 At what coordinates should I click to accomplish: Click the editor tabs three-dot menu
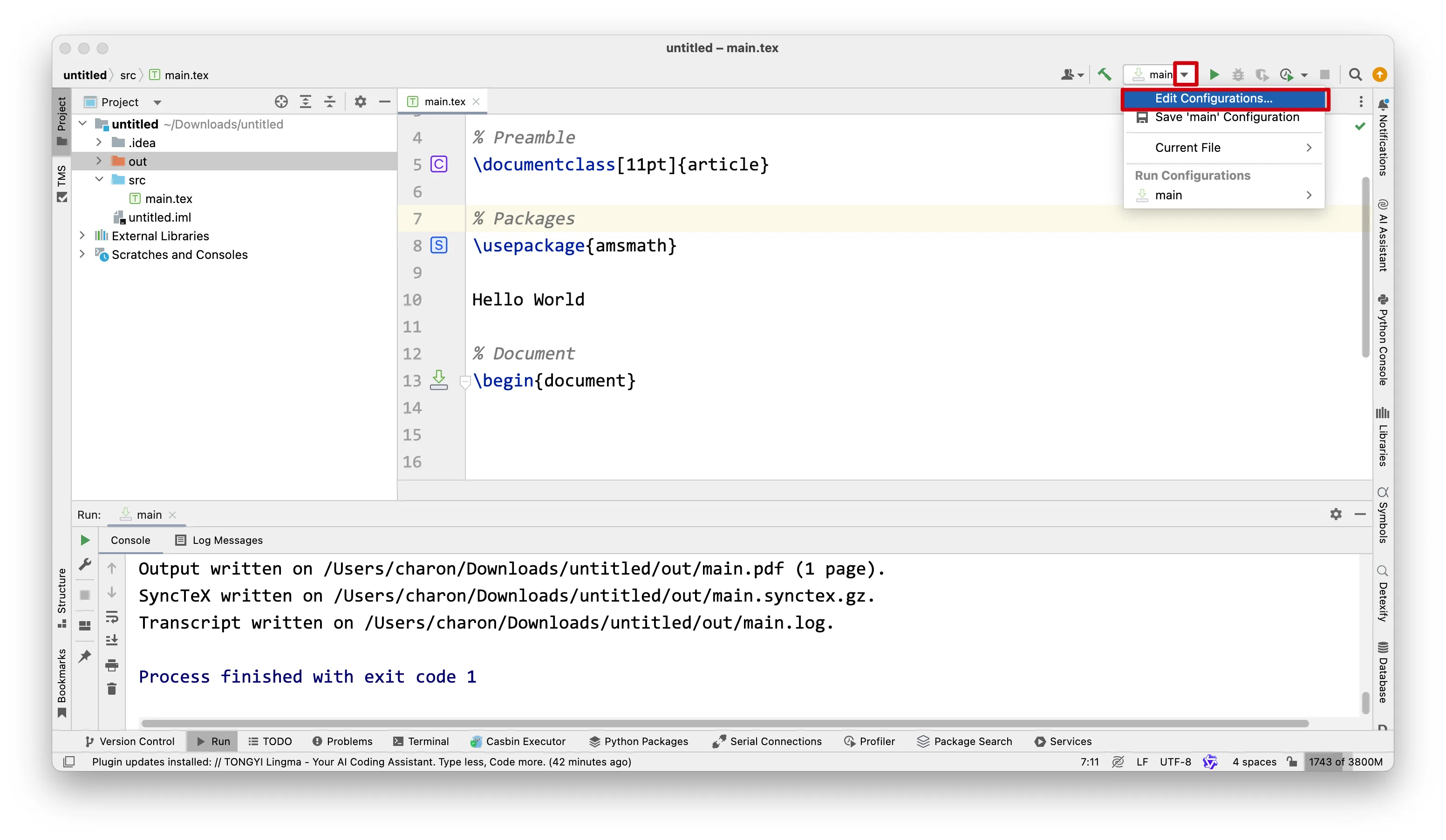tap(1360, 102)
